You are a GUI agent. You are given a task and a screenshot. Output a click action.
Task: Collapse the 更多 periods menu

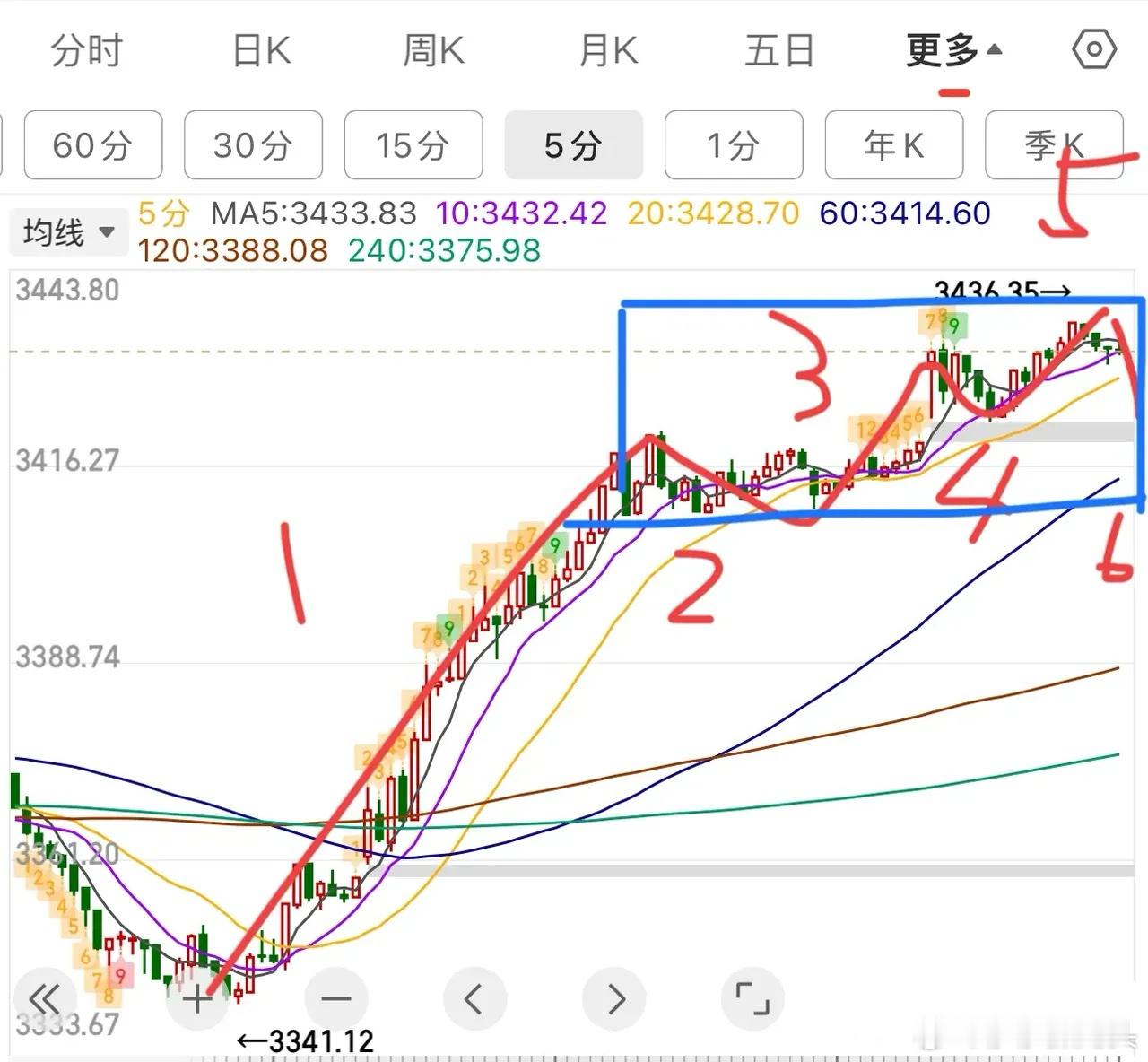(x=953, y=51)
